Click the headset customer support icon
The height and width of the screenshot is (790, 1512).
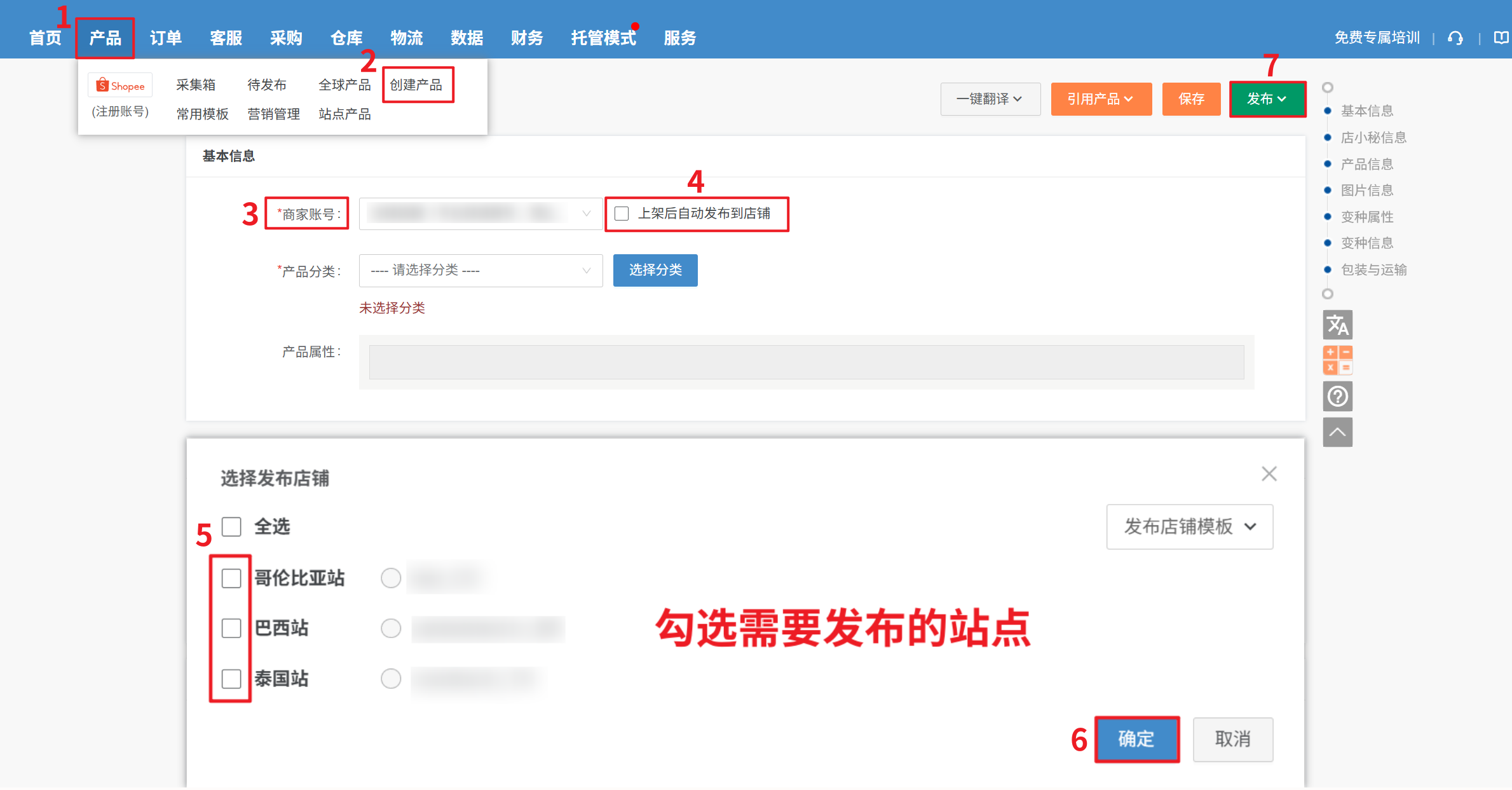[1455, 38]
